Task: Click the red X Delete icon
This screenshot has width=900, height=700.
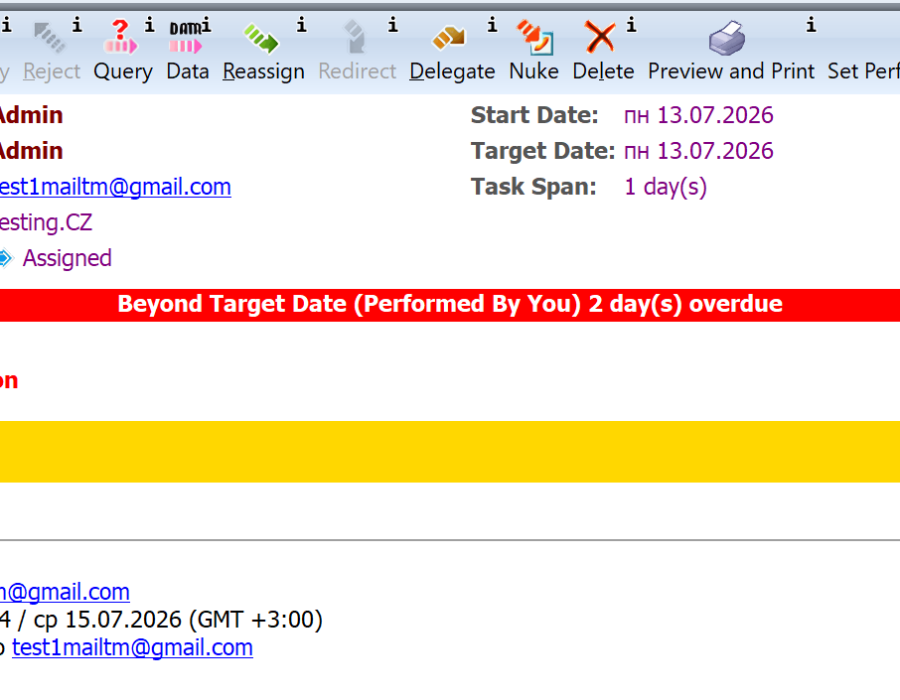Action: click(x=600, y=37)
